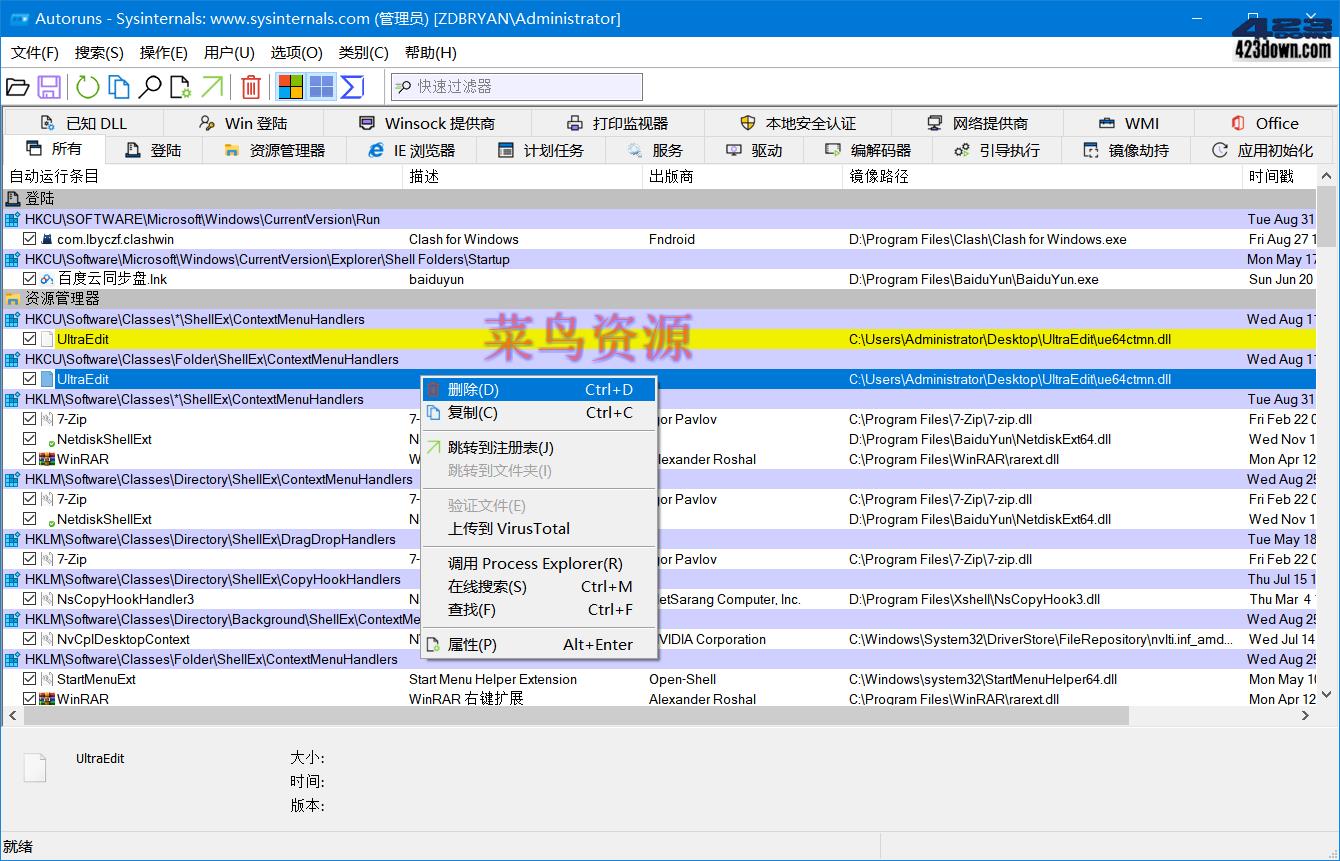Click the horizontal scrollbar left arrow
Viewport: 1340px width, 861px height.
(x=11, y=715)
